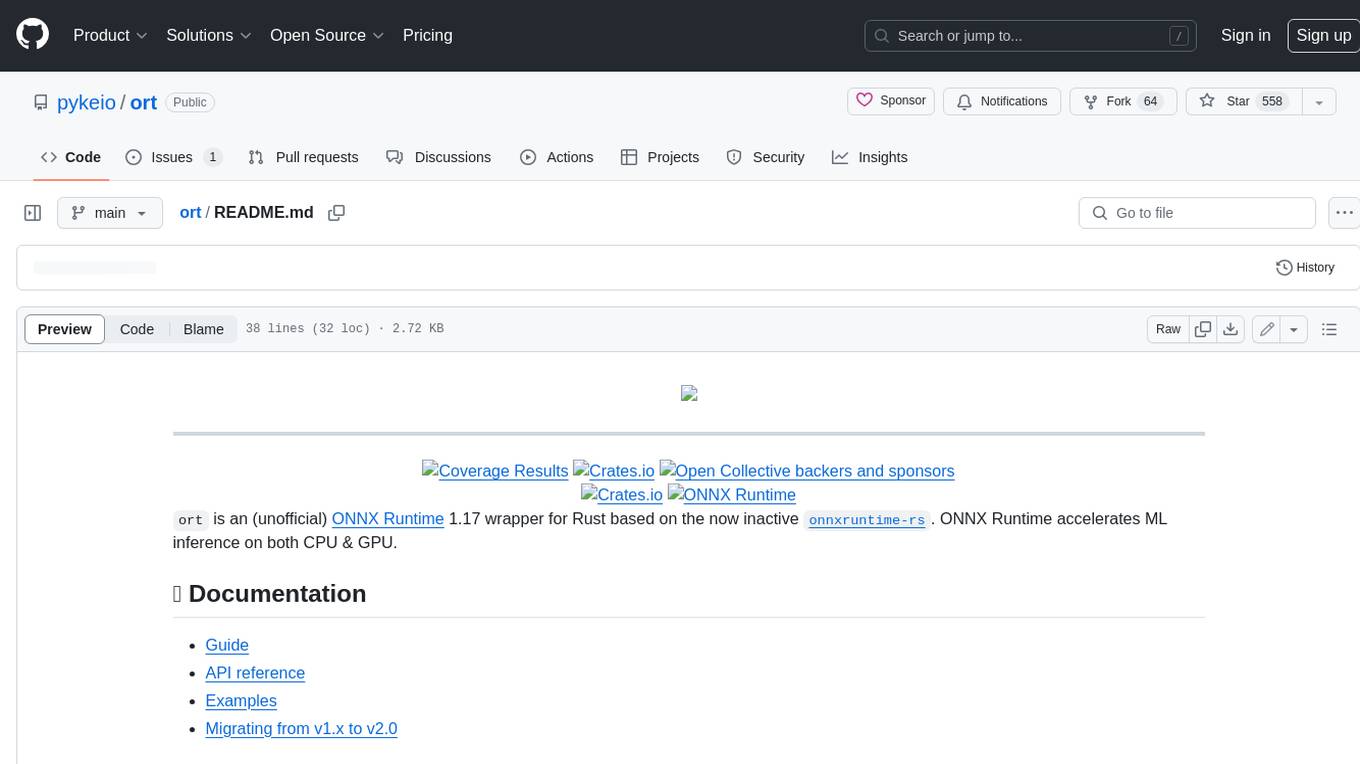Screen dimensions: 1360x764
Task: Open the more file actions menu
Action: coord(1344,213)
